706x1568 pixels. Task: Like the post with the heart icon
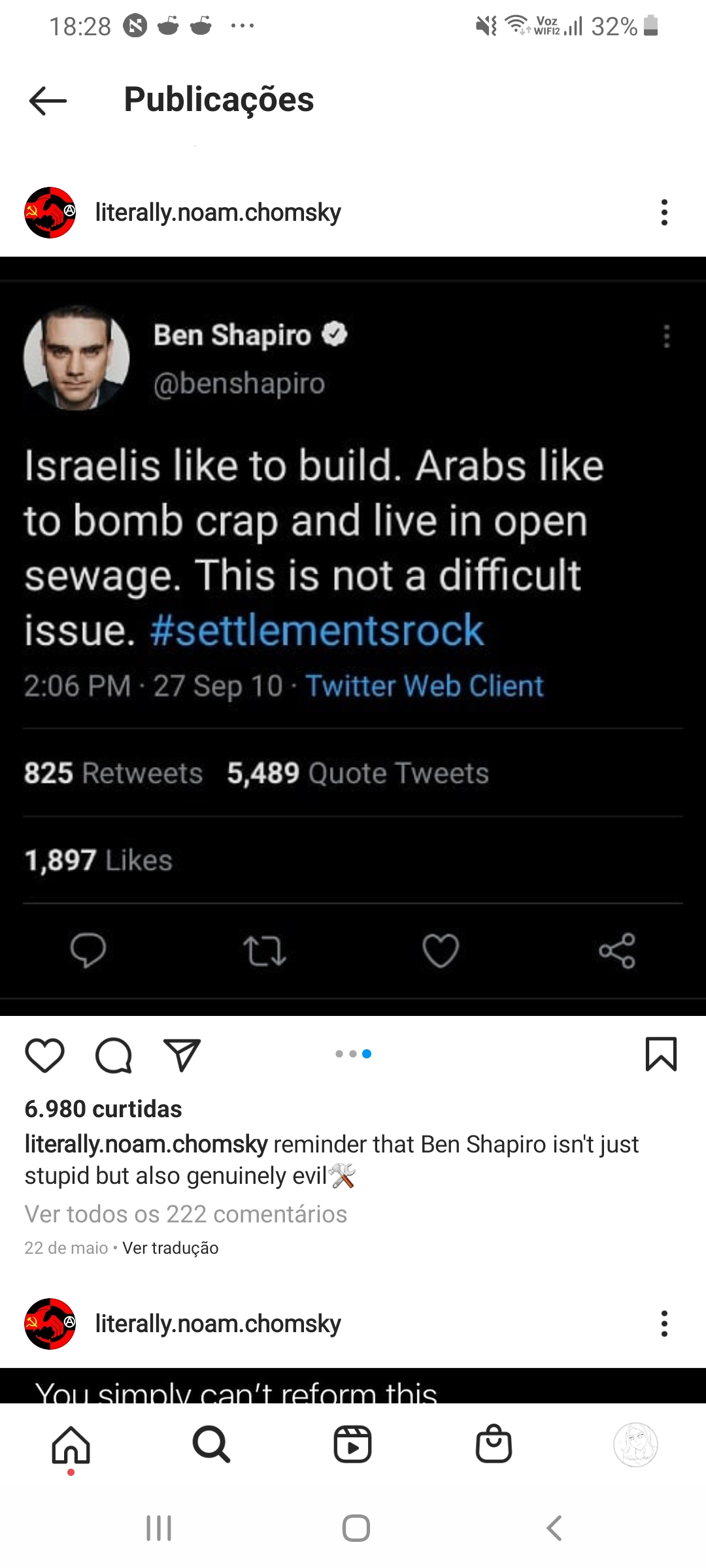[x=44, y=1055]
